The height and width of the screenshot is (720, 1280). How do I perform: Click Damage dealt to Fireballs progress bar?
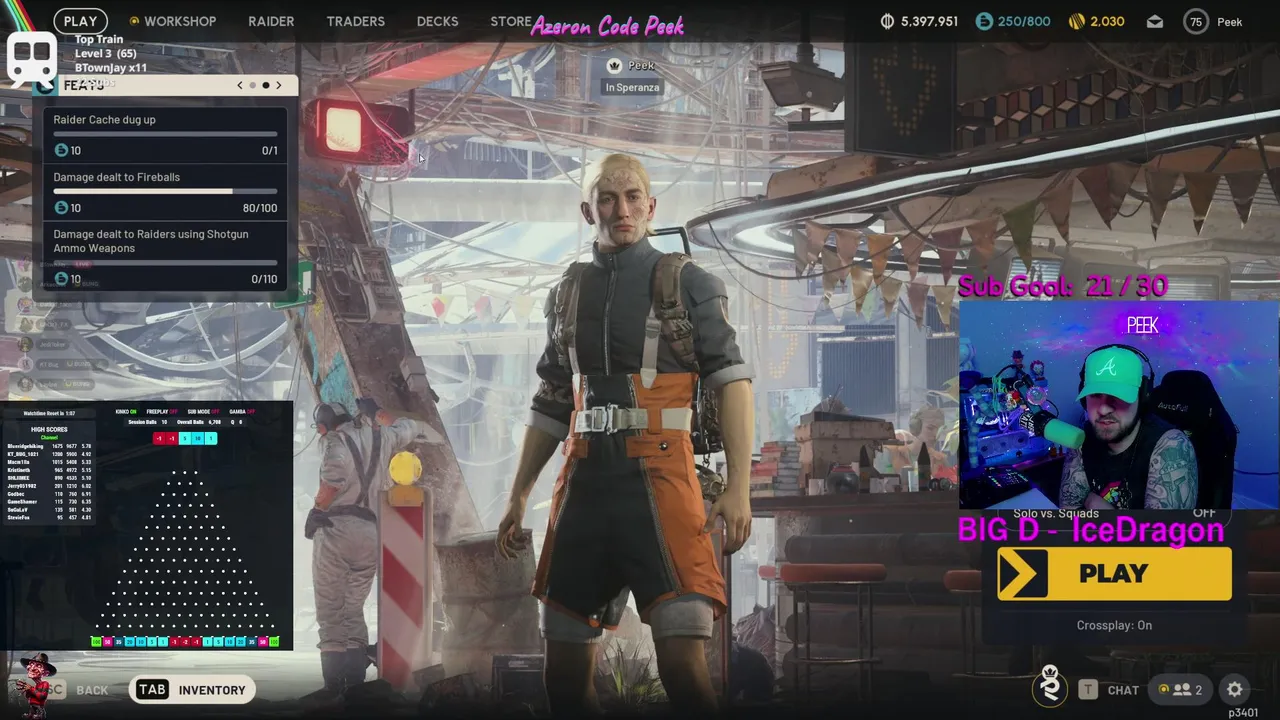point(165,191)
